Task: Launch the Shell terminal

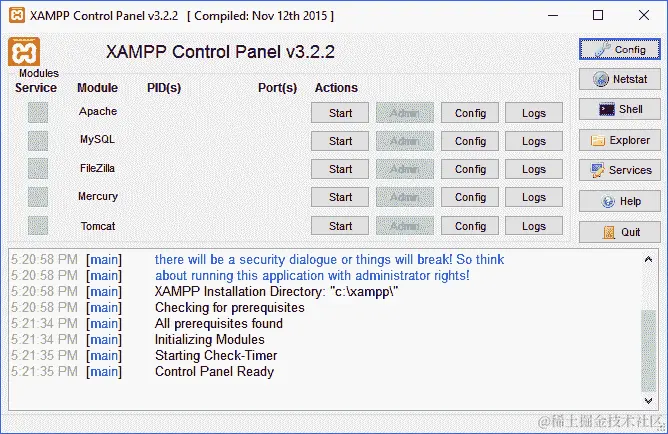Action: [619, 109]
